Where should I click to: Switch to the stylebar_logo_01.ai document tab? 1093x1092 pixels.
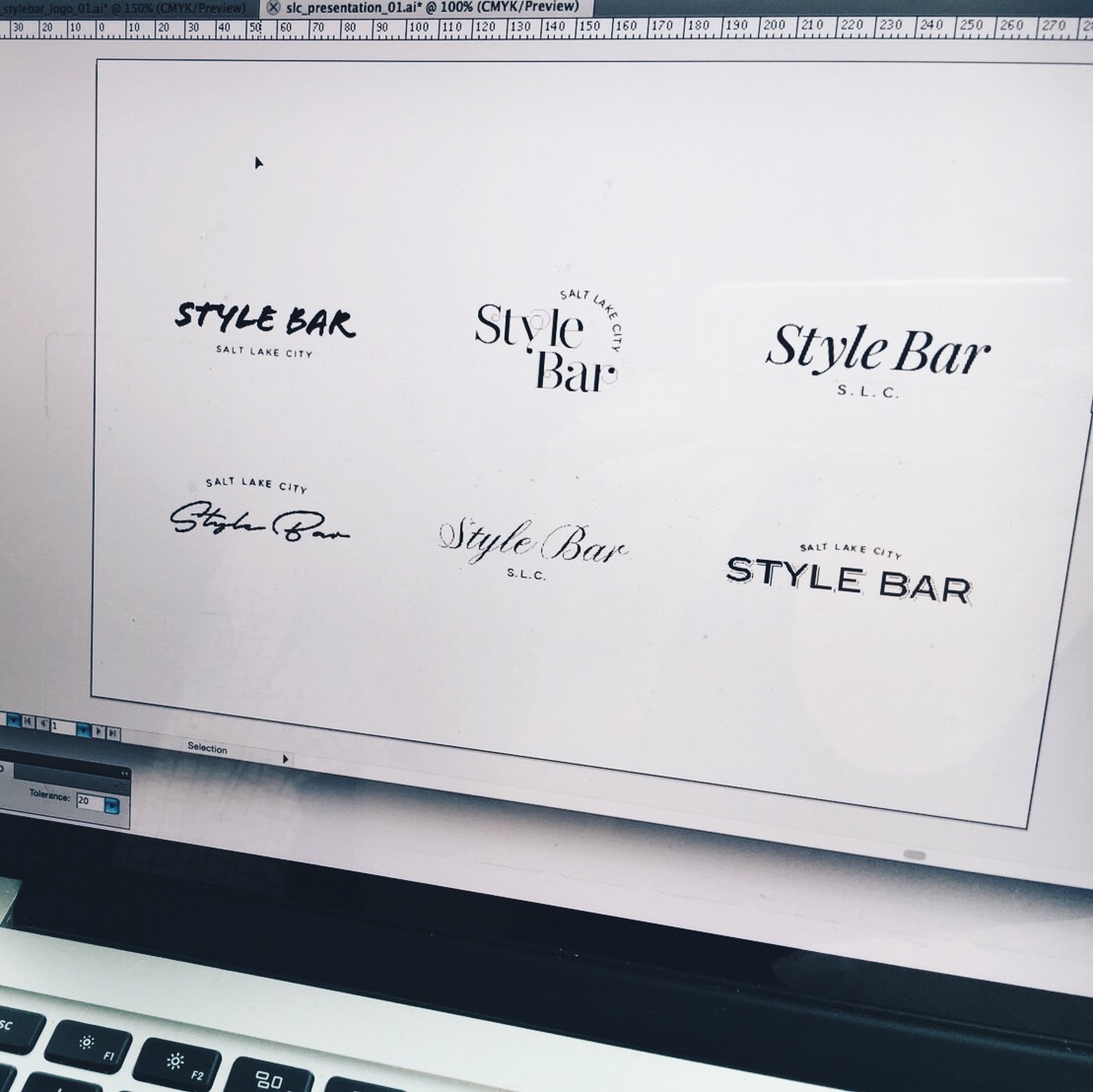pyautogui.click(x=123, y=9)
